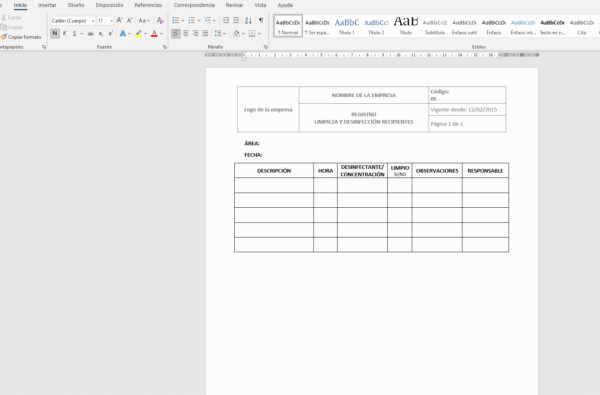Screen dimensions: 600x395
Task: Apply the Subtítulo style
Action: point(435,26)
